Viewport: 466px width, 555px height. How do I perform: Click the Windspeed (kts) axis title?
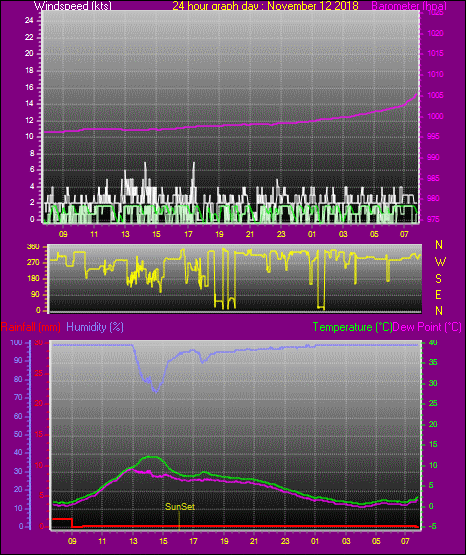pyautogui.click(x=73, y=5)
